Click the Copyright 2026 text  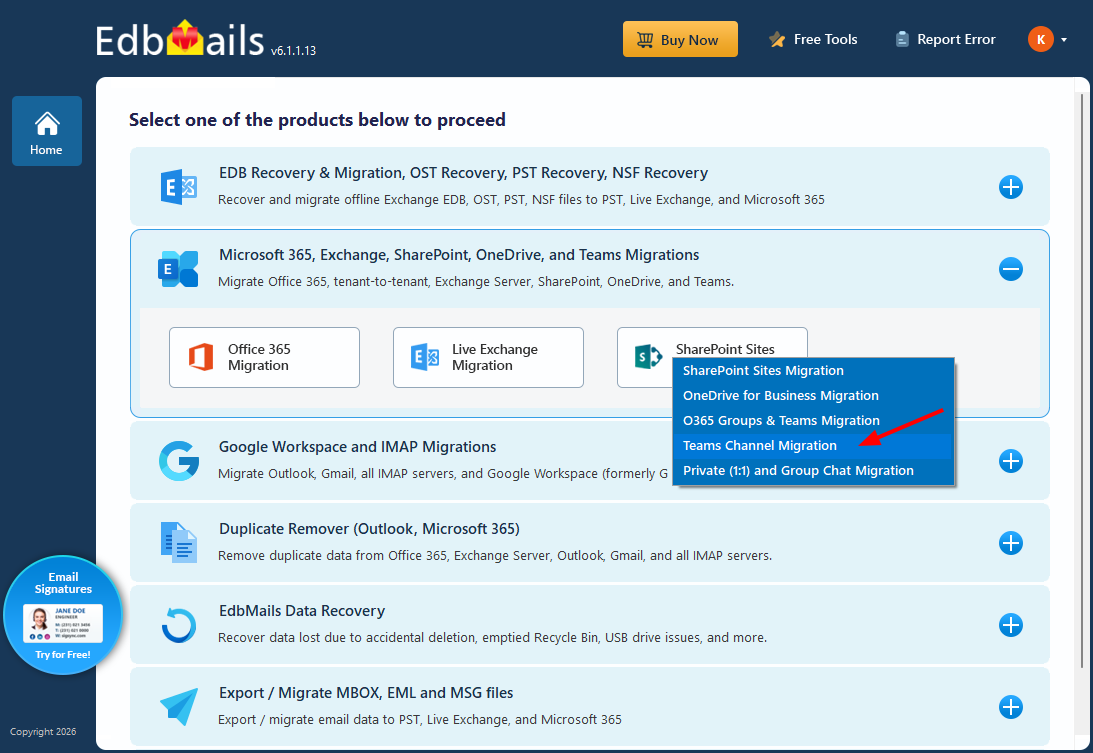click(x=43, y=731)
